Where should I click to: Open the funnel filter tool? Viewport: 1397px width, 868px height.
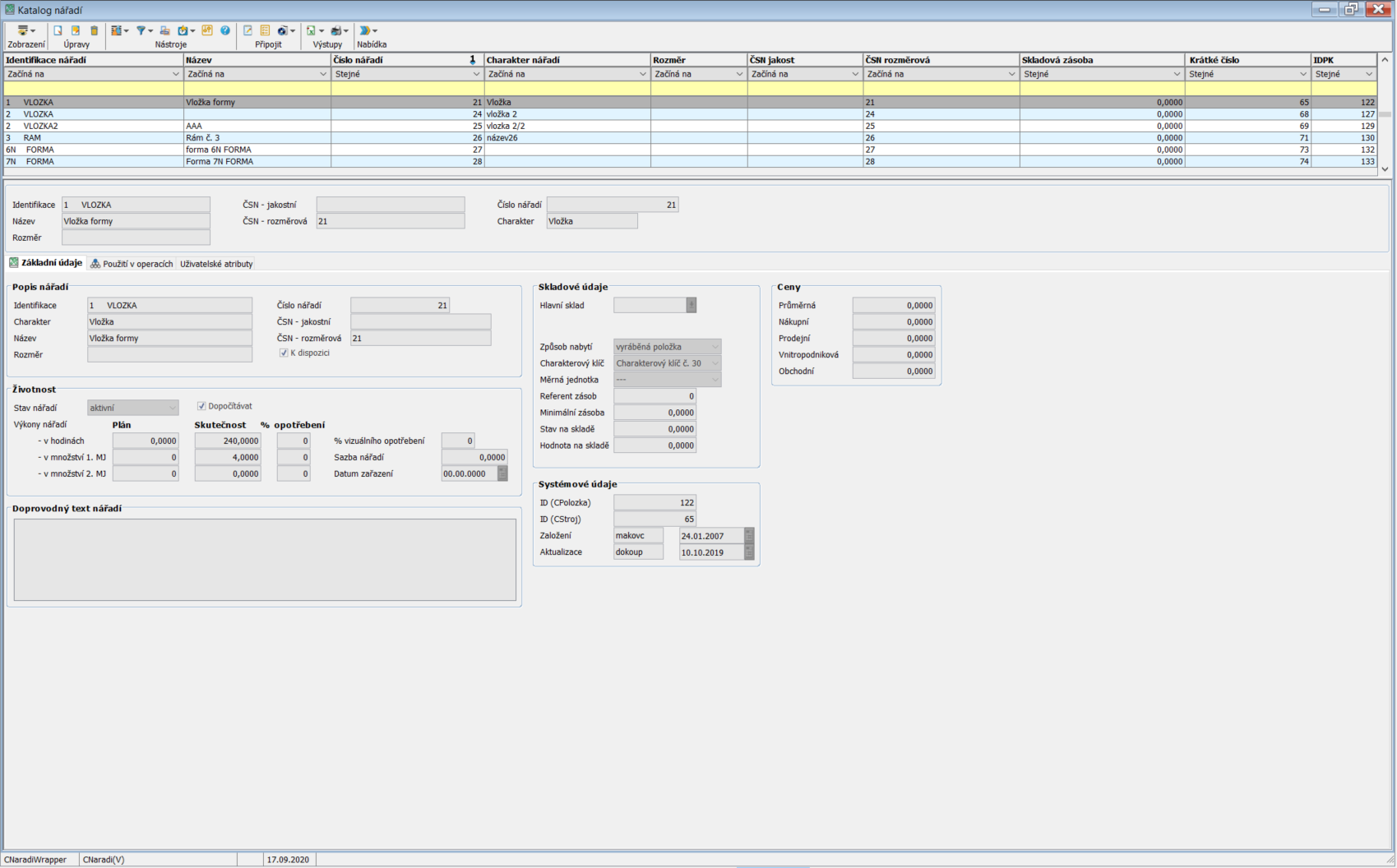point(141,30)
